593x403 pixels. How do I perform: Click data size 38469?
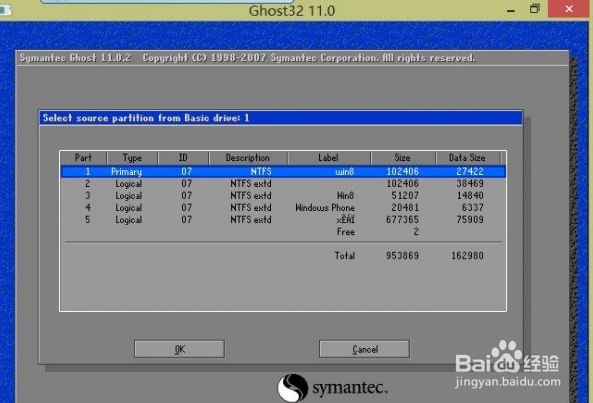[x=470, y=184]
